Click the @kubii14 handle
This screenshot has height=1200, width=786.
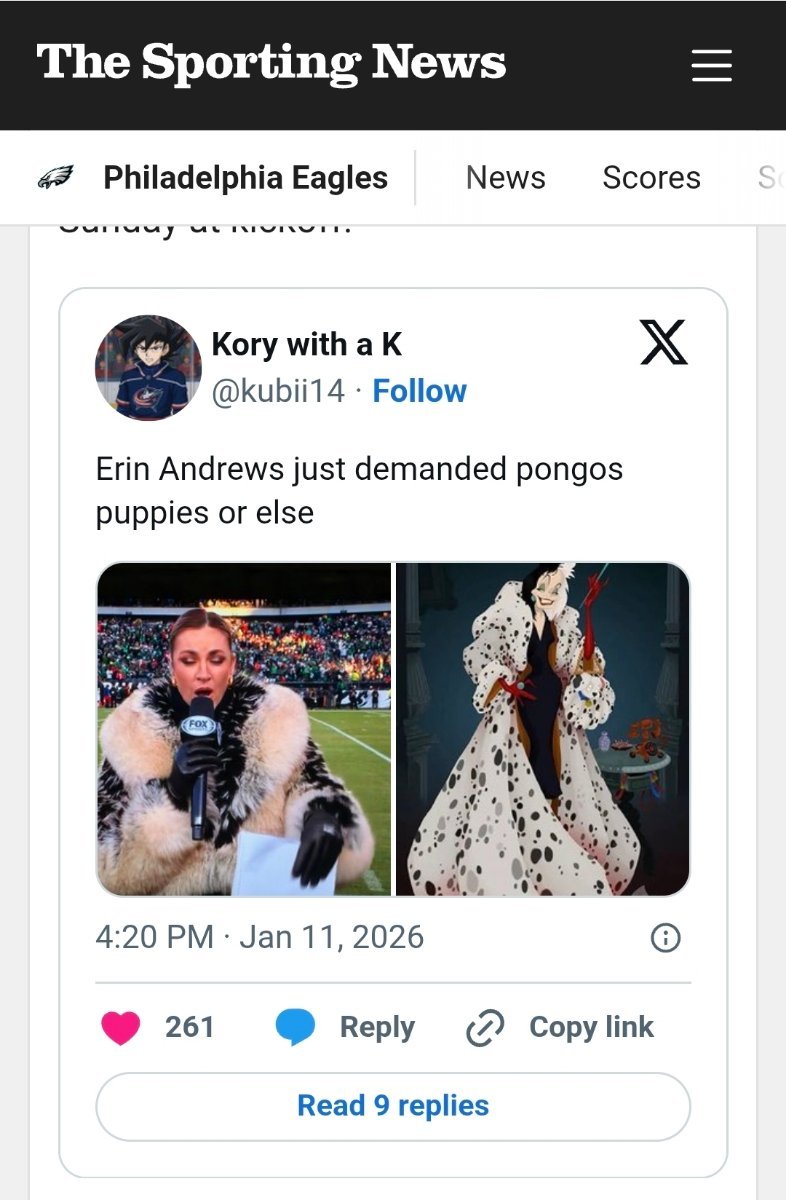tap(278, 391)
